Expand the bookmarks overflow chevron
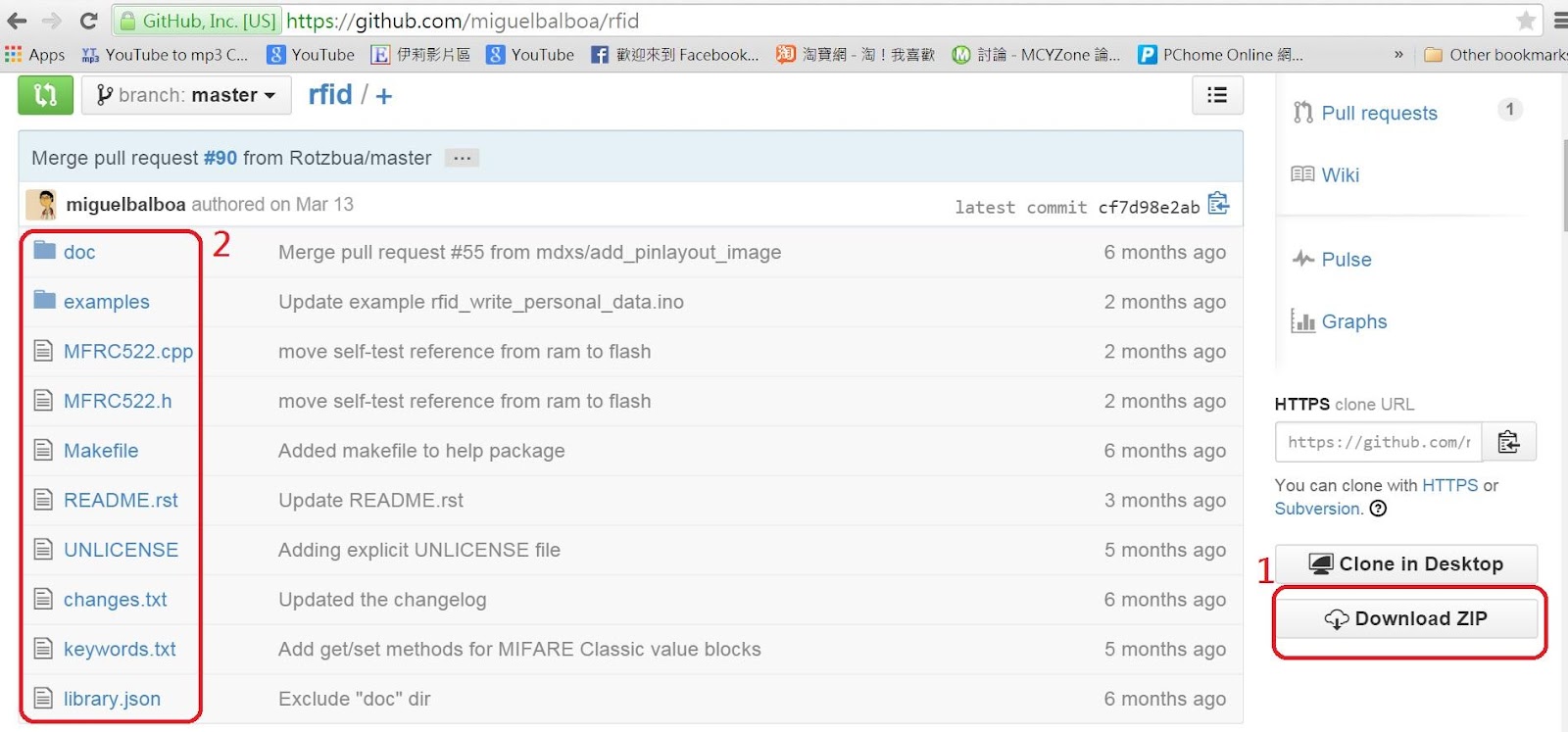The height and width of the screenshot is (732, 1568). (x=1398, y=55)
